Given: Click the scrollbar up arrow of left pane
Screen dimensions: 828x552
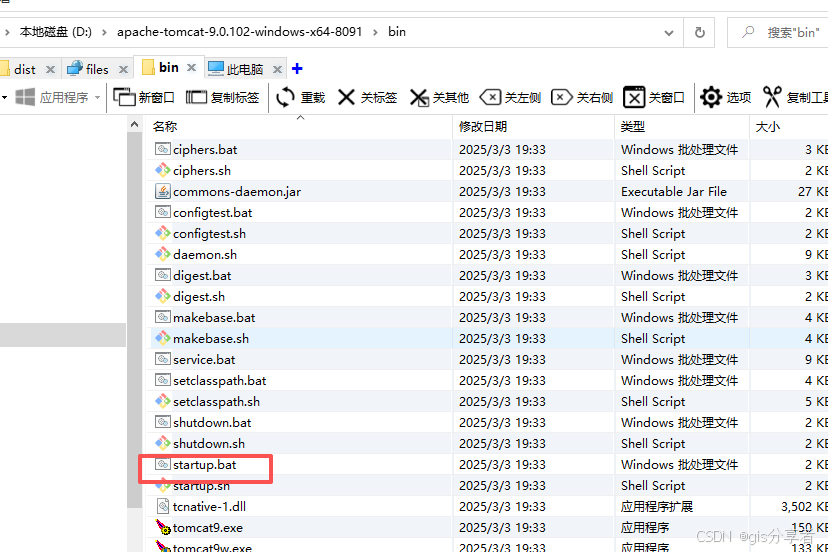Looking at the screenshot, I should 134,125.
